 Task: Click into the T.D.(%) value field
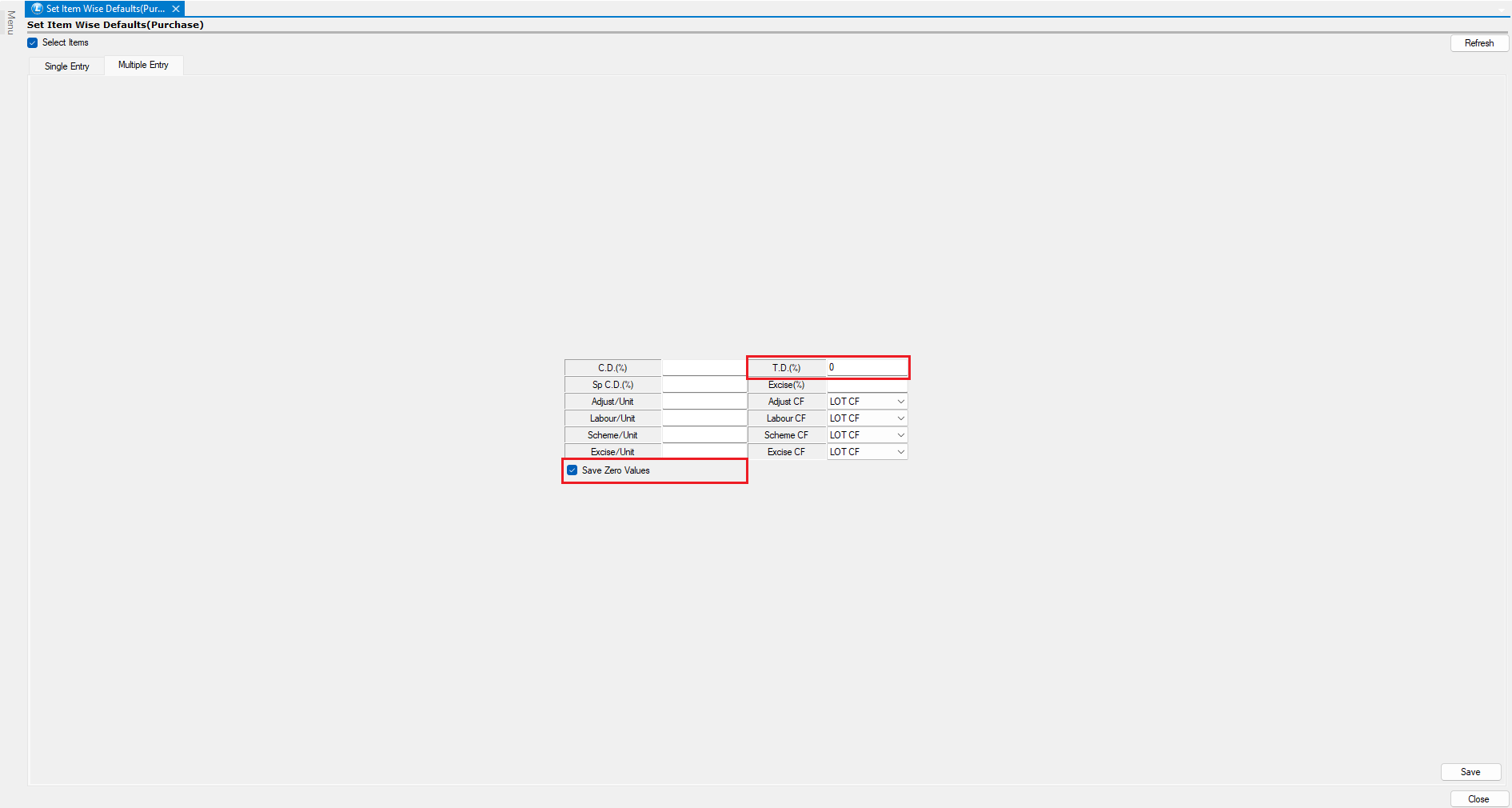pos(867,367)
